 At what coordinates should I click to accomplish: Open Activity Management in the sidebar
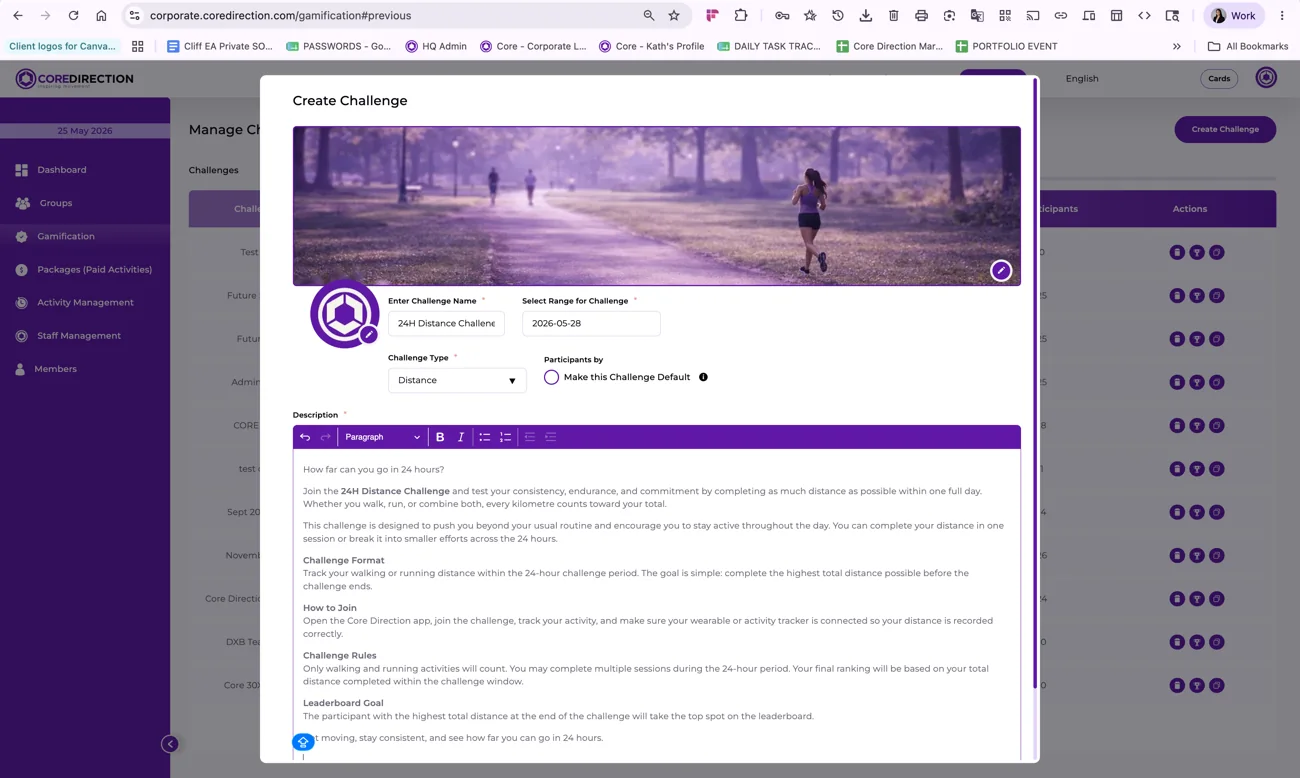85,302
